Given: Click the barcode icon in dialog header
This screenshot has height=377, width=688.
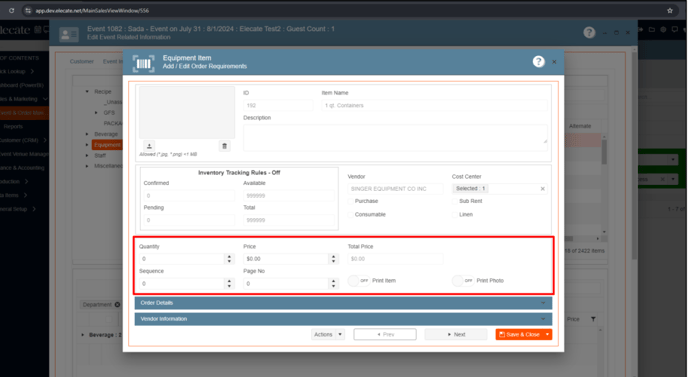Looking at the screenshot, I should (143, 64).
